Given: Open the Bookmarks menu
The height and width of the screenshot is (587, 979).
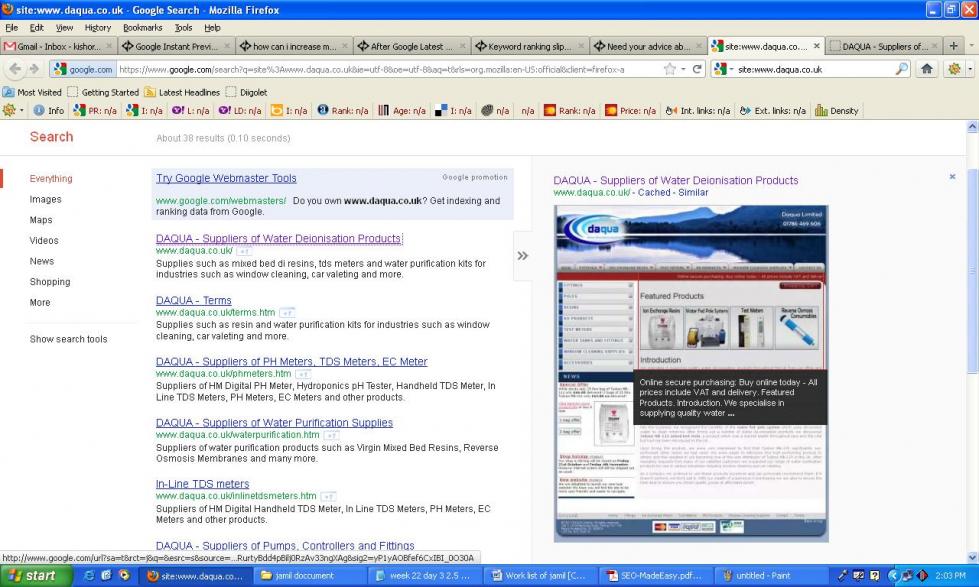Looking at the screenshot, I should [x=142, y=28].
